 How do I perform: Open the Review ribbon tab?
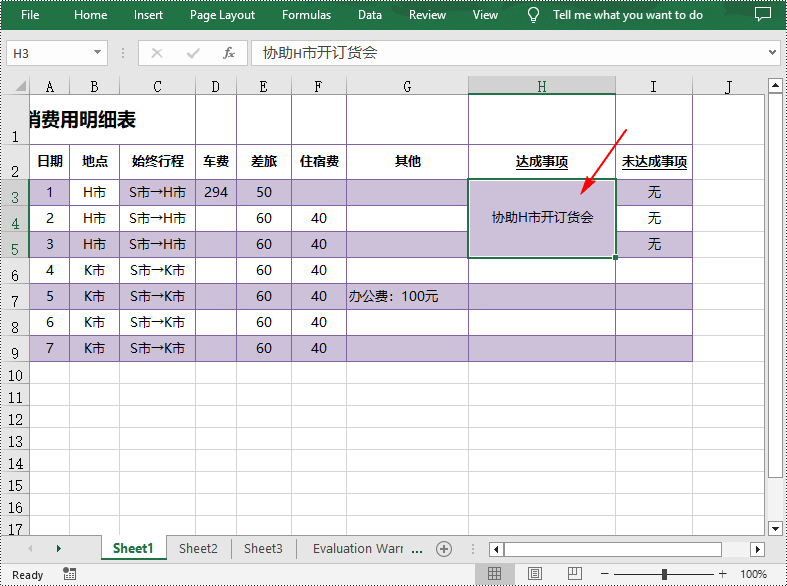(x=427, y=15)
